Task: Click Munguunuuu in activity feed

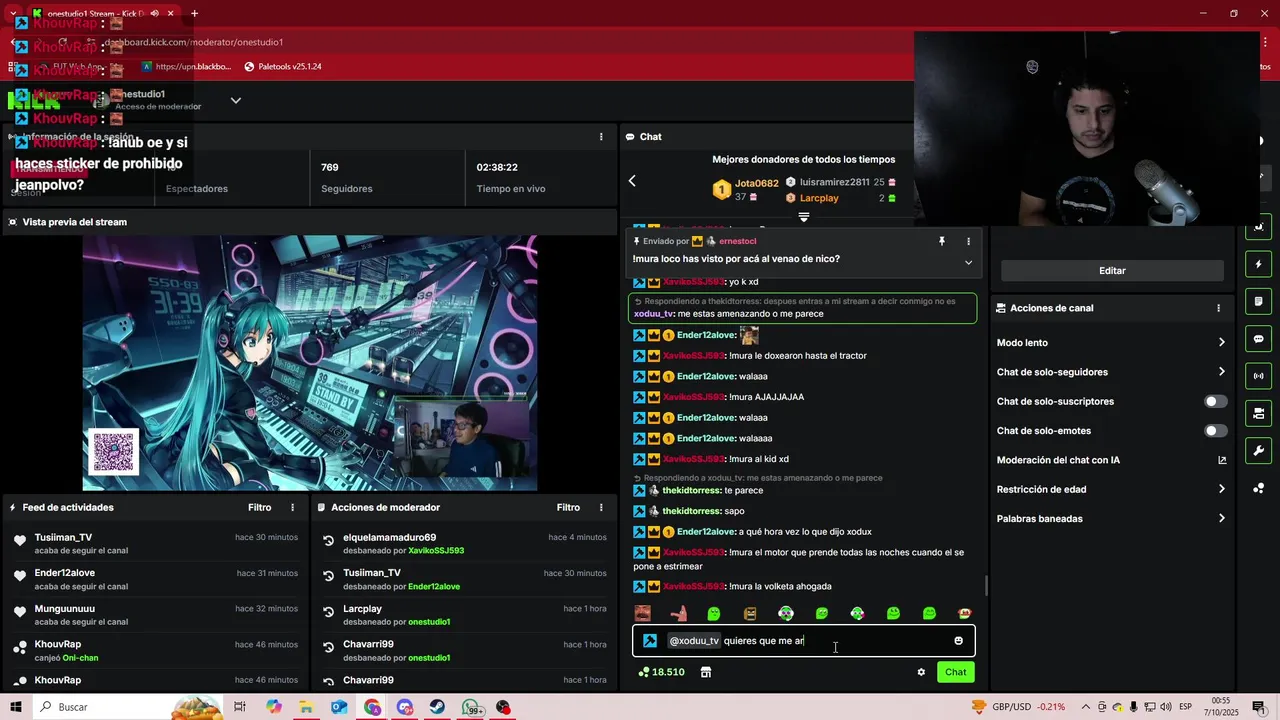Action: 65,609
